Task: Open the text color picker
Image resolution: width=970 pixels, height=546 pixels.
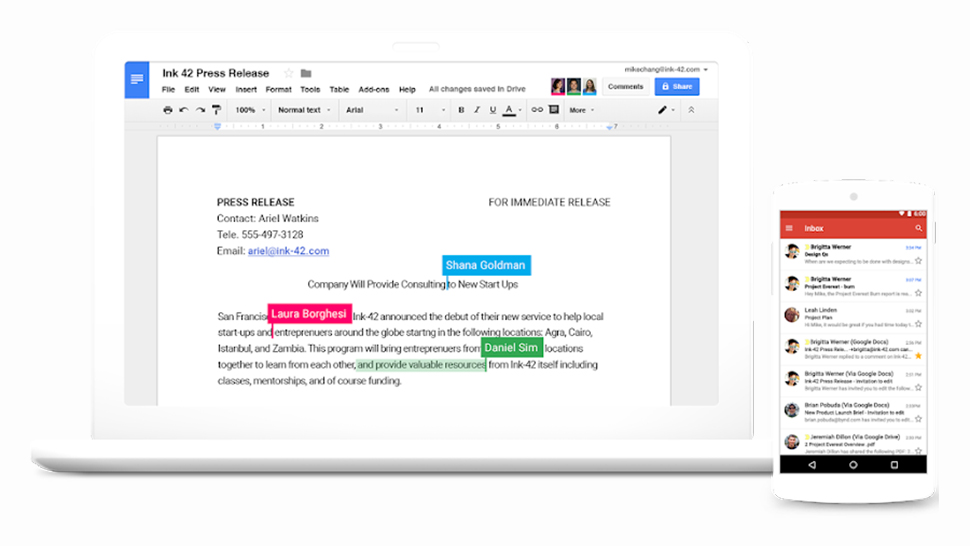Action: point(511,110)
